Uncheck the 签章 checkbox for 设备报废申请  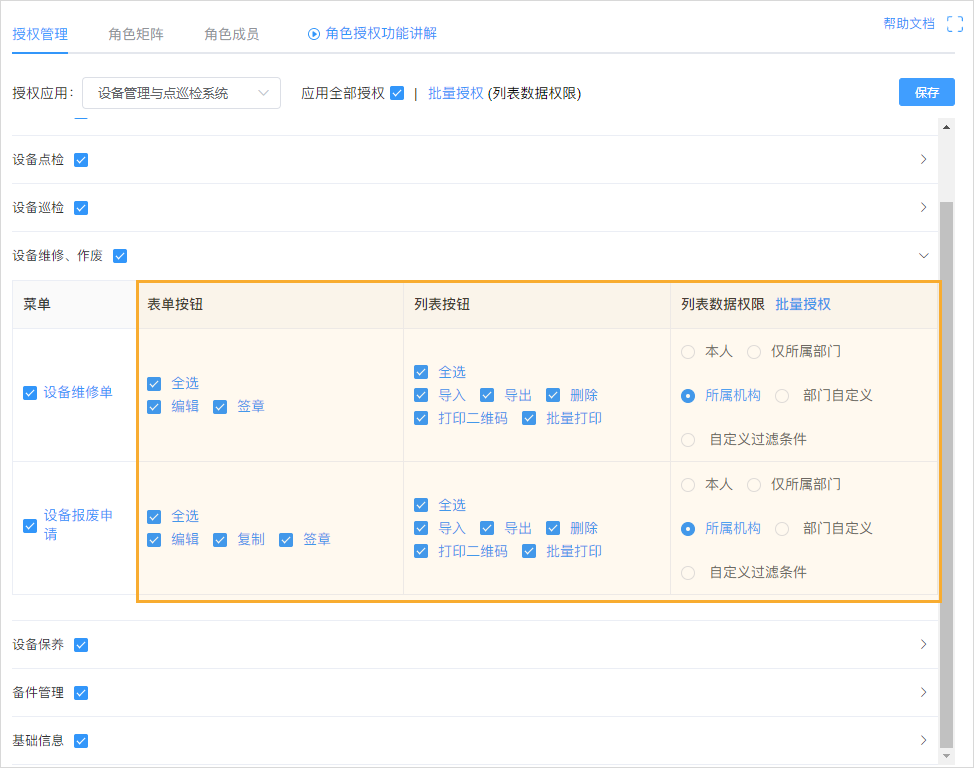click(285, 539)
